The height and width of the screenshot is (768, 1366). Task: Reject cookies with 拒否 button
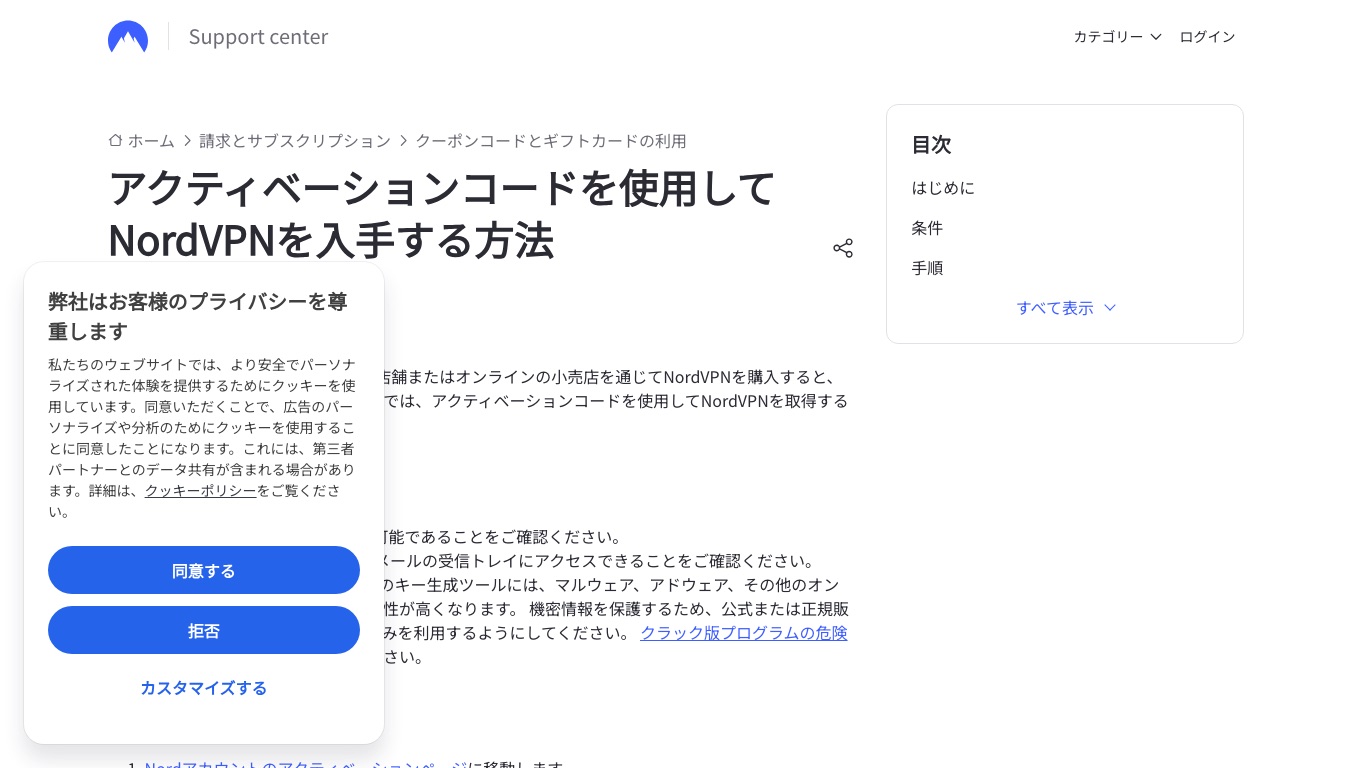tap(204, 630)
